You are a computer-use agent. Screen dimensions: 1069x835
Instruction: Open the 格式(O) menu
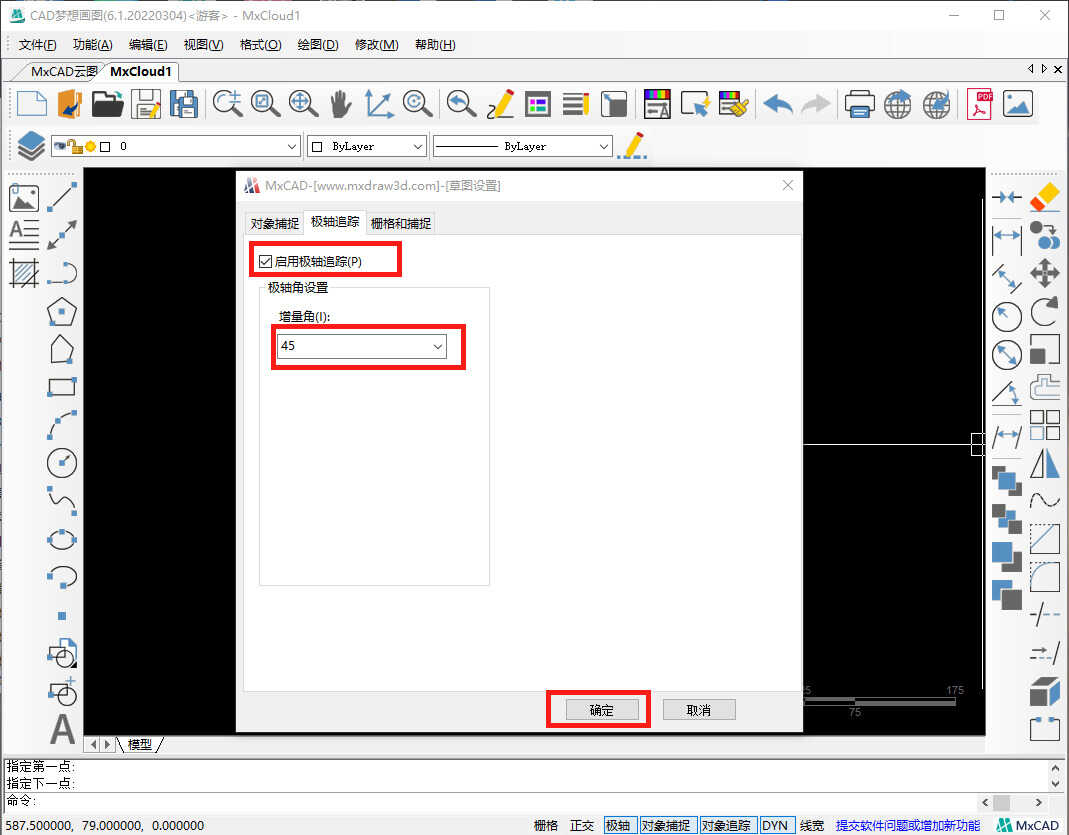coord(260,45)
